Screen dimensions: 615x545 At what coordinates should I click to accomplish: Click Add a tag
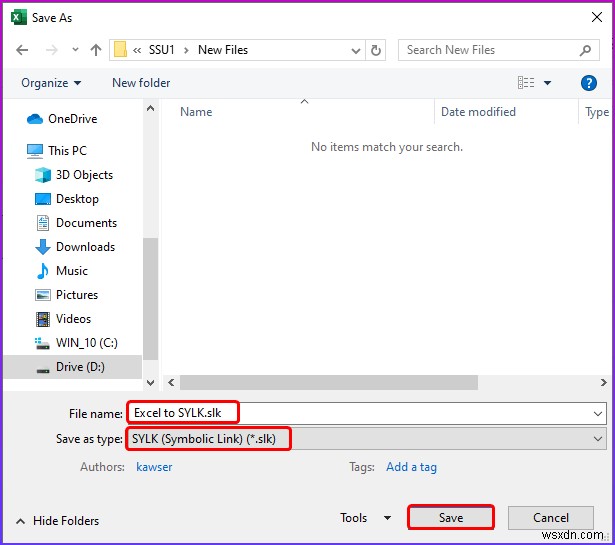click(x=411, y=467)
